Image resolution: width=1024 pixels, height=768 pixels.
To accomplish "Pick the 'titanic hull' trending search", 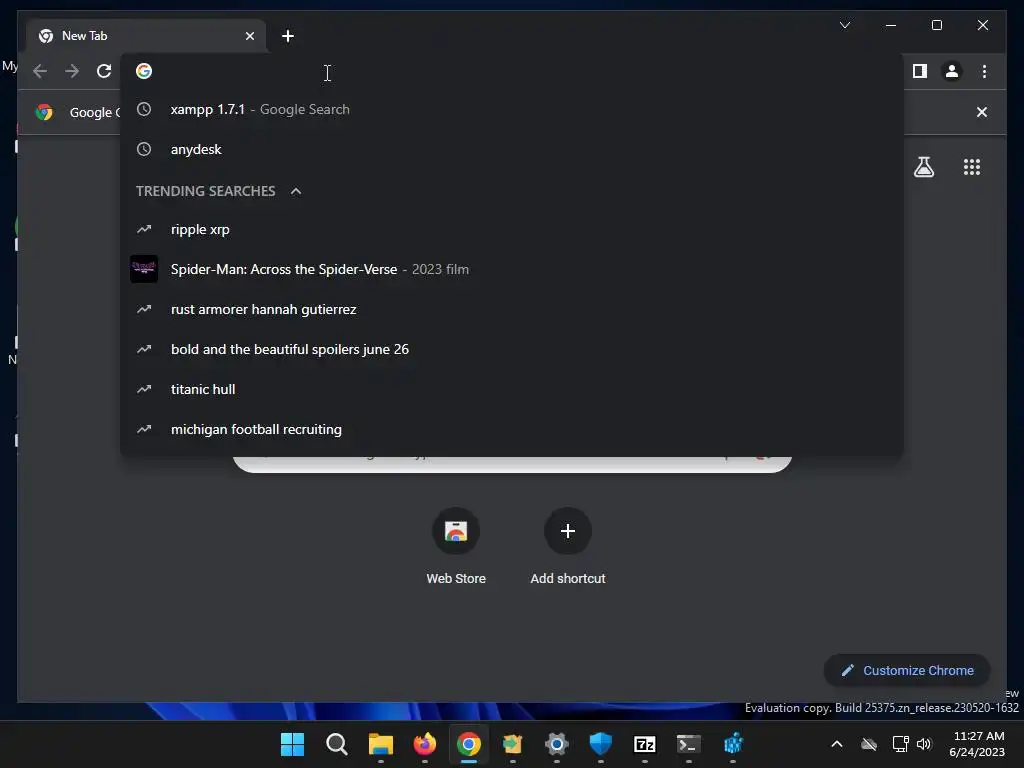I will tap(512, 389).
